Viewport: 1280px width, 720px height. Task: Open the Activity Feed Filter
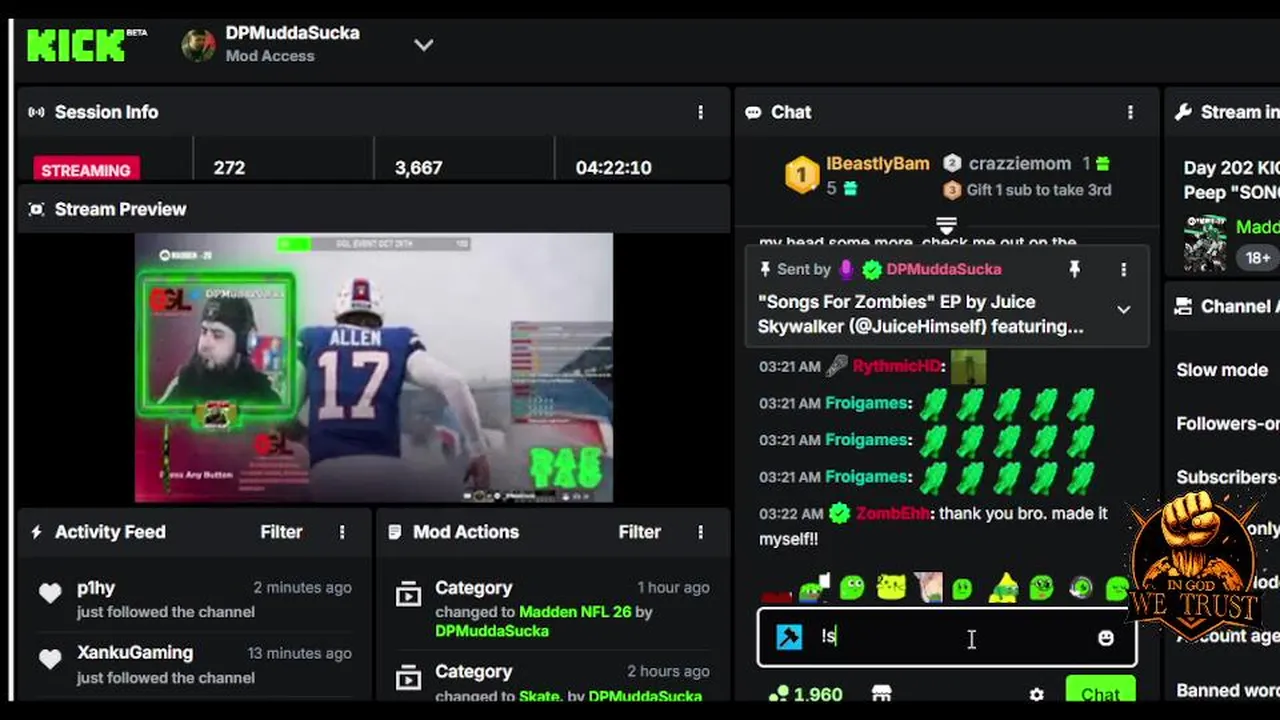click(x=281, y=532)
